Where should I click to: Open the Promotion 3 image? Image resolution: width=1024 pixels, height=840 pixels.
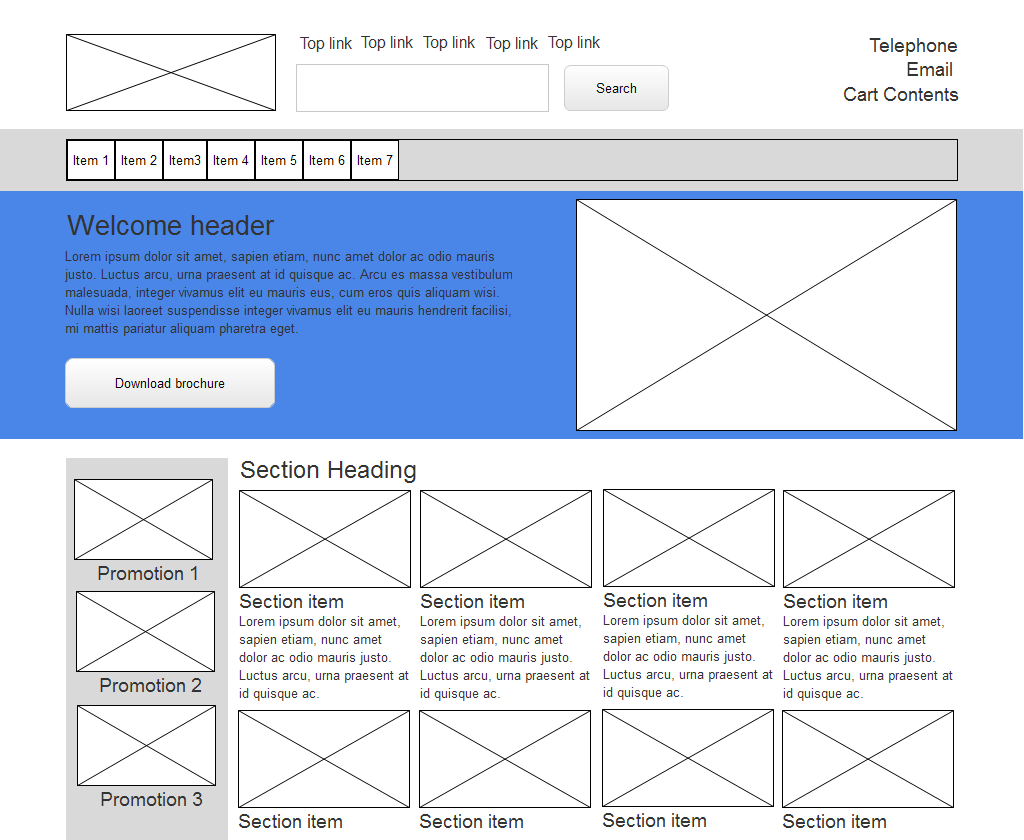click(146, 745)
